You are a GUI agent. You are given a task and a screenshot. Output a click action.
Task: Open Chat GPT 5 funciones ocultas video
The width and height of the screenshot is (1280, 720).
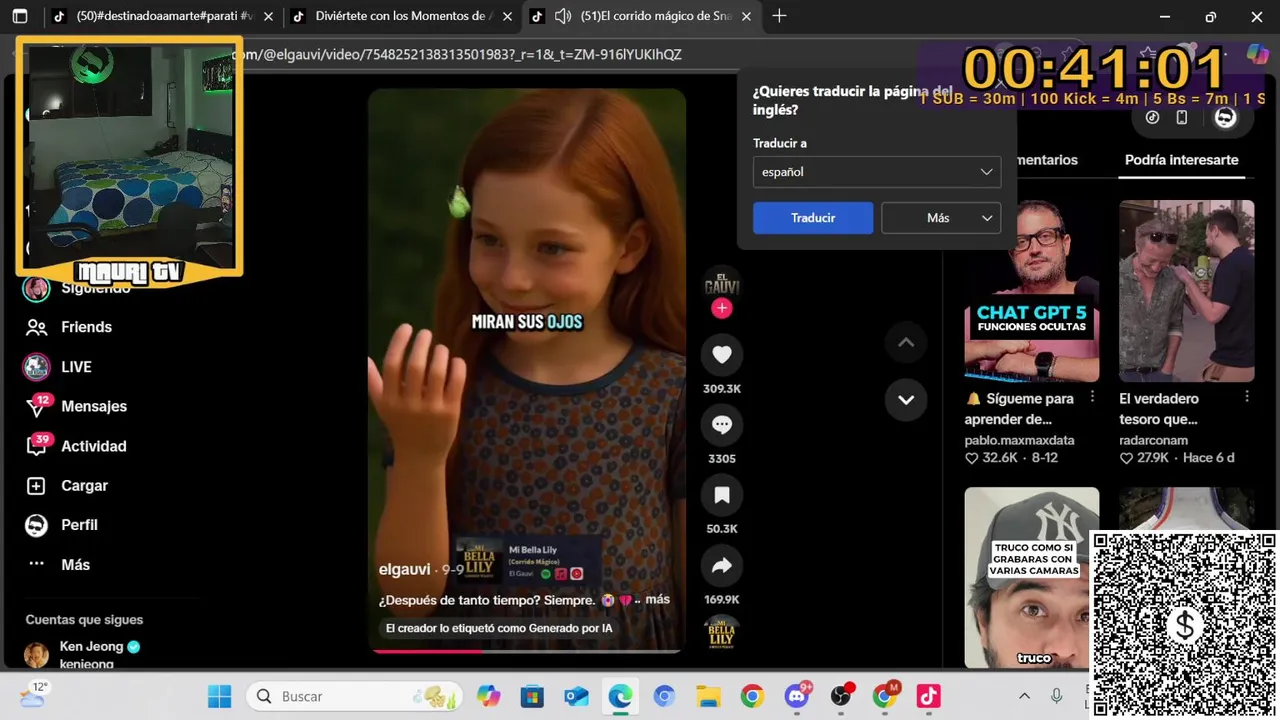coord(1031,291)
